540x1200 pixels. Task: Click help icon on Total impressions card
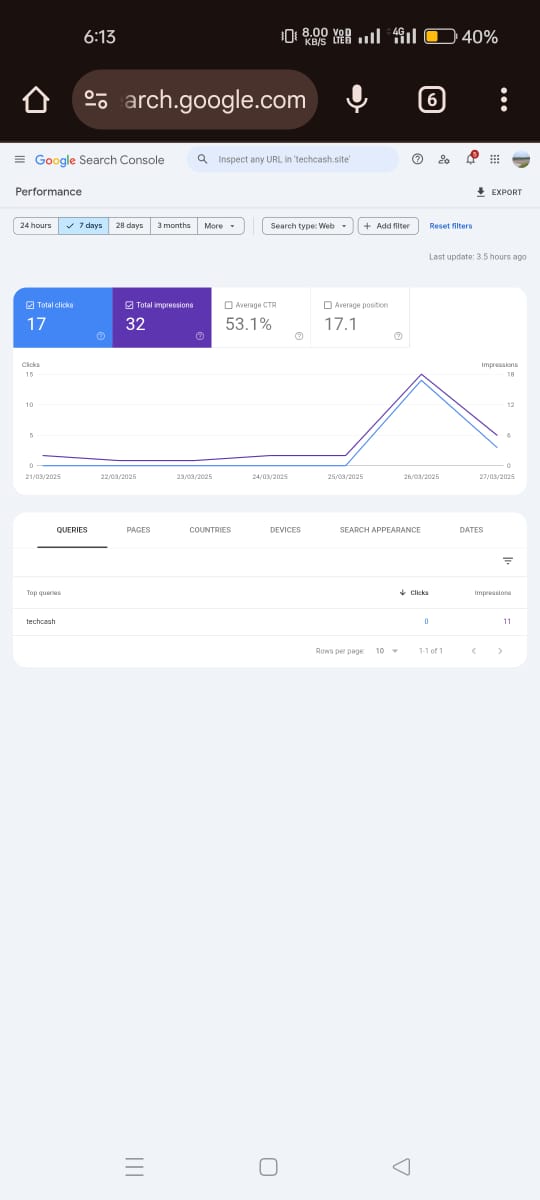pos(200,336)
